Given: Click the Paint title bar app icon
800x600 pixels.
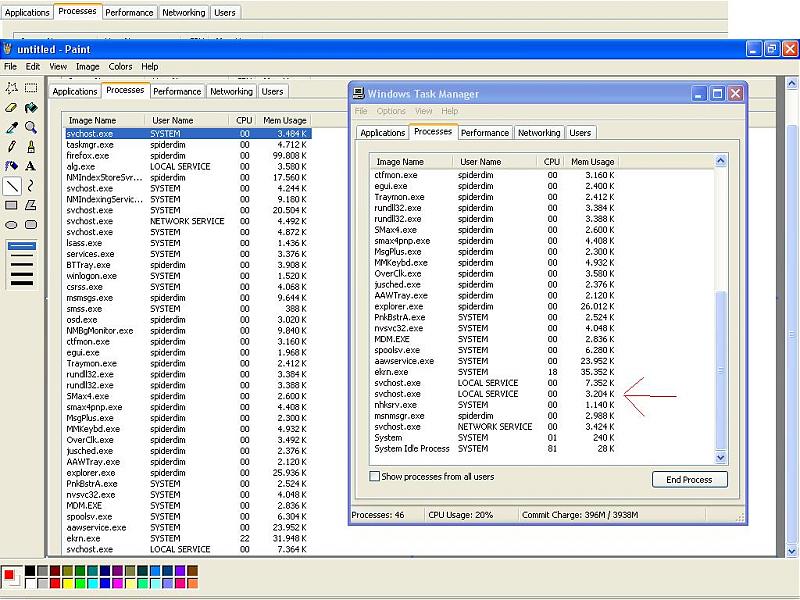Looking at the screenshot, I should [x=8, y=49].
